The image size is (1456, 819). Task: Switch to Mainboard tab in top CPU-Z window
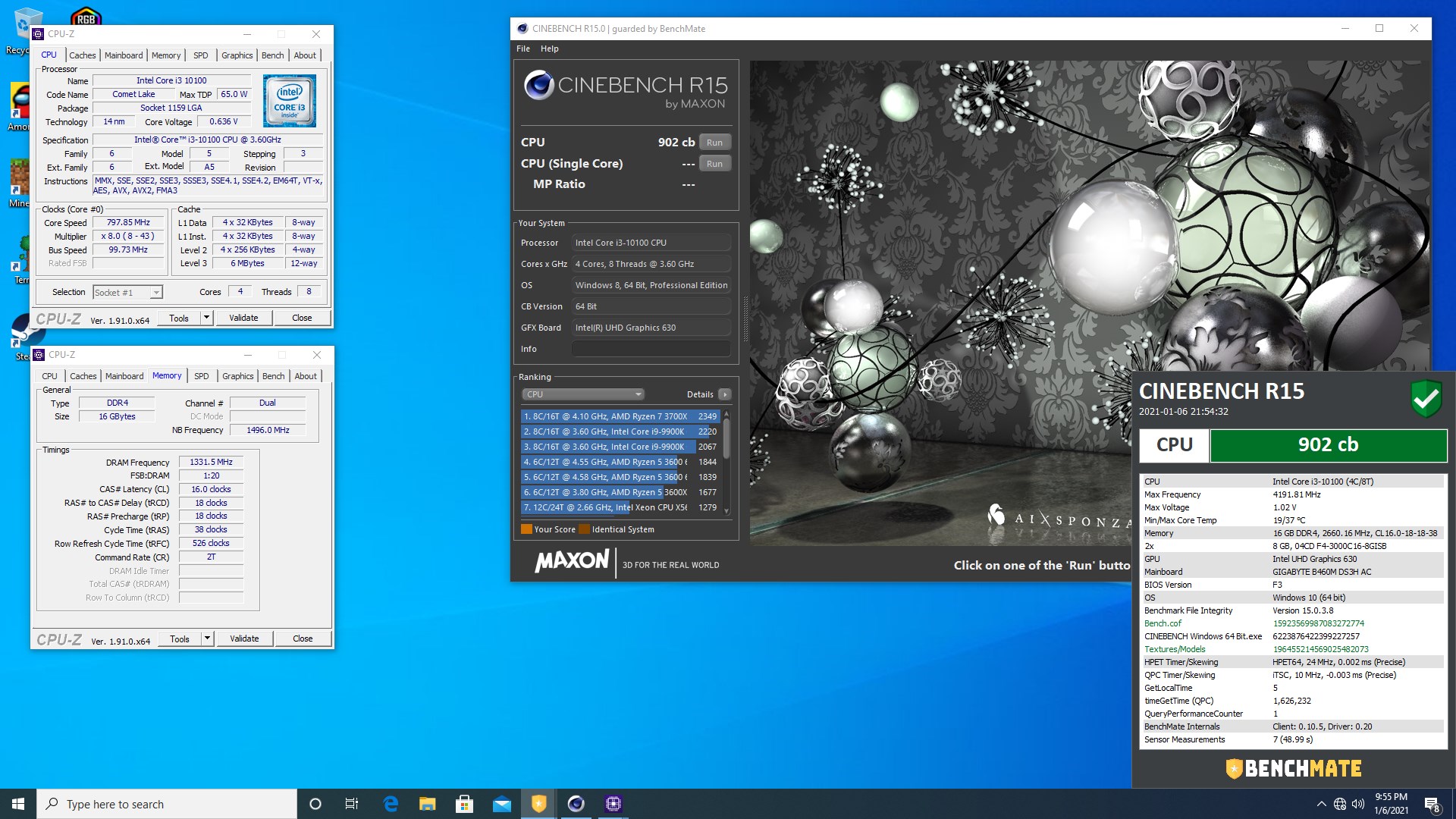[x=124, y=55]
